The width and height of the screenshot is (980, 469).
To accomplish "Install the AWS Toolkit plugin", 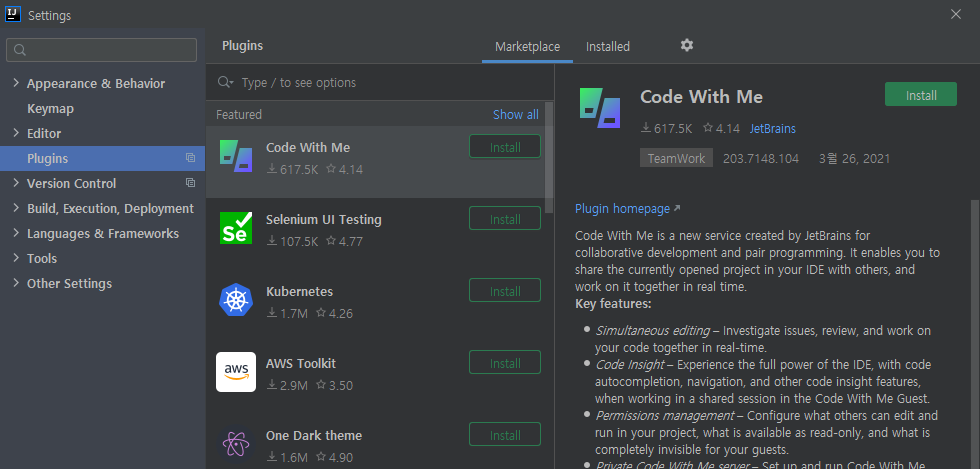I will point(505,363).
